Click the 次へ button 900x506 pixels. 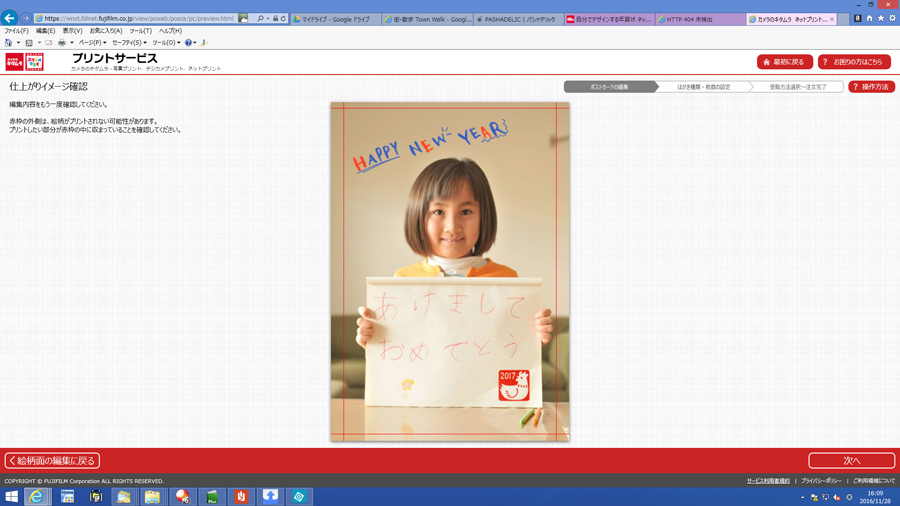[851, 461]
